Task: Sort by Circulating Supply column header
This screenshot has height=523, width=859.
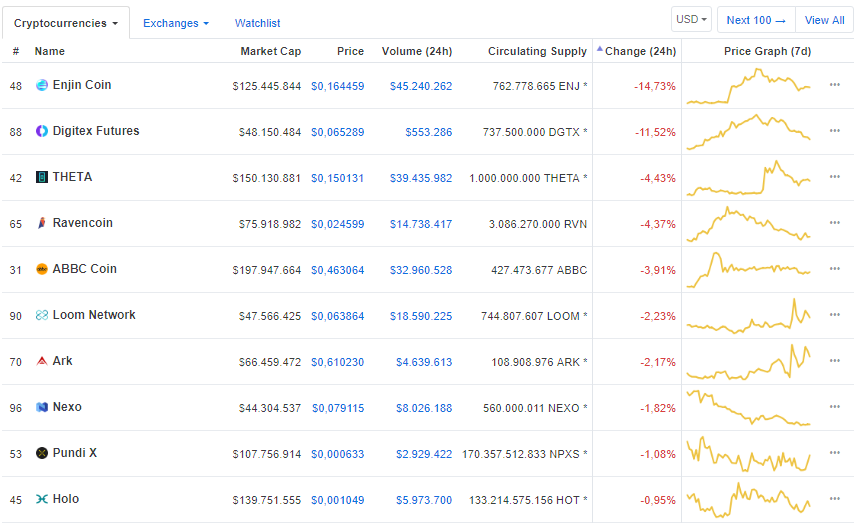Action: [537, 51]
